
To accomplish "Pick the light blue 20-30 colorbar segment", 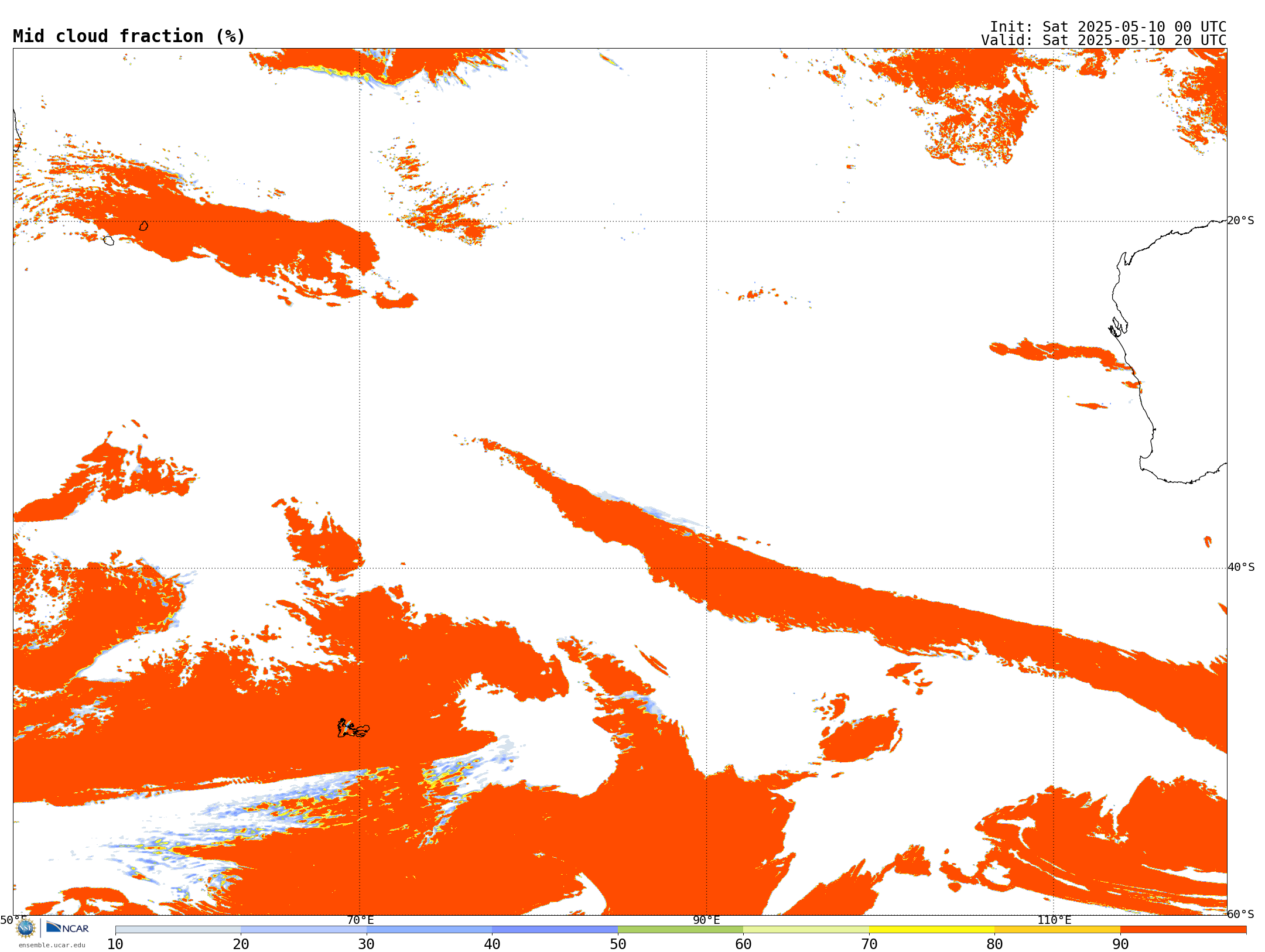I will 303,930.
